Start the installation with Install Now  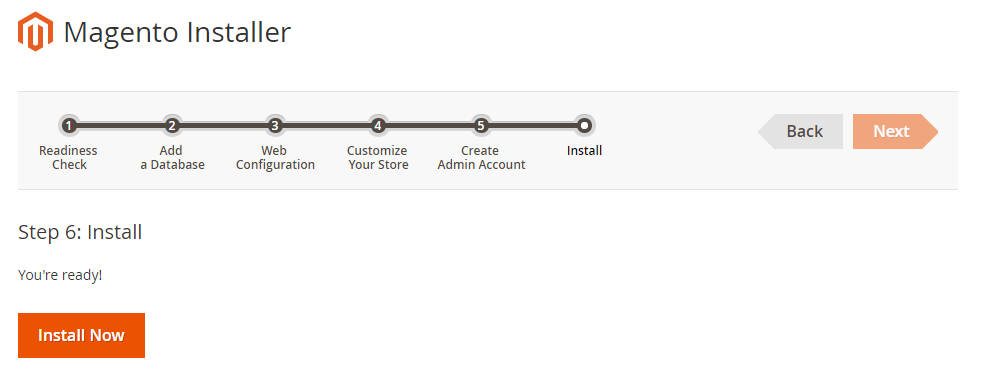[81, 335]
